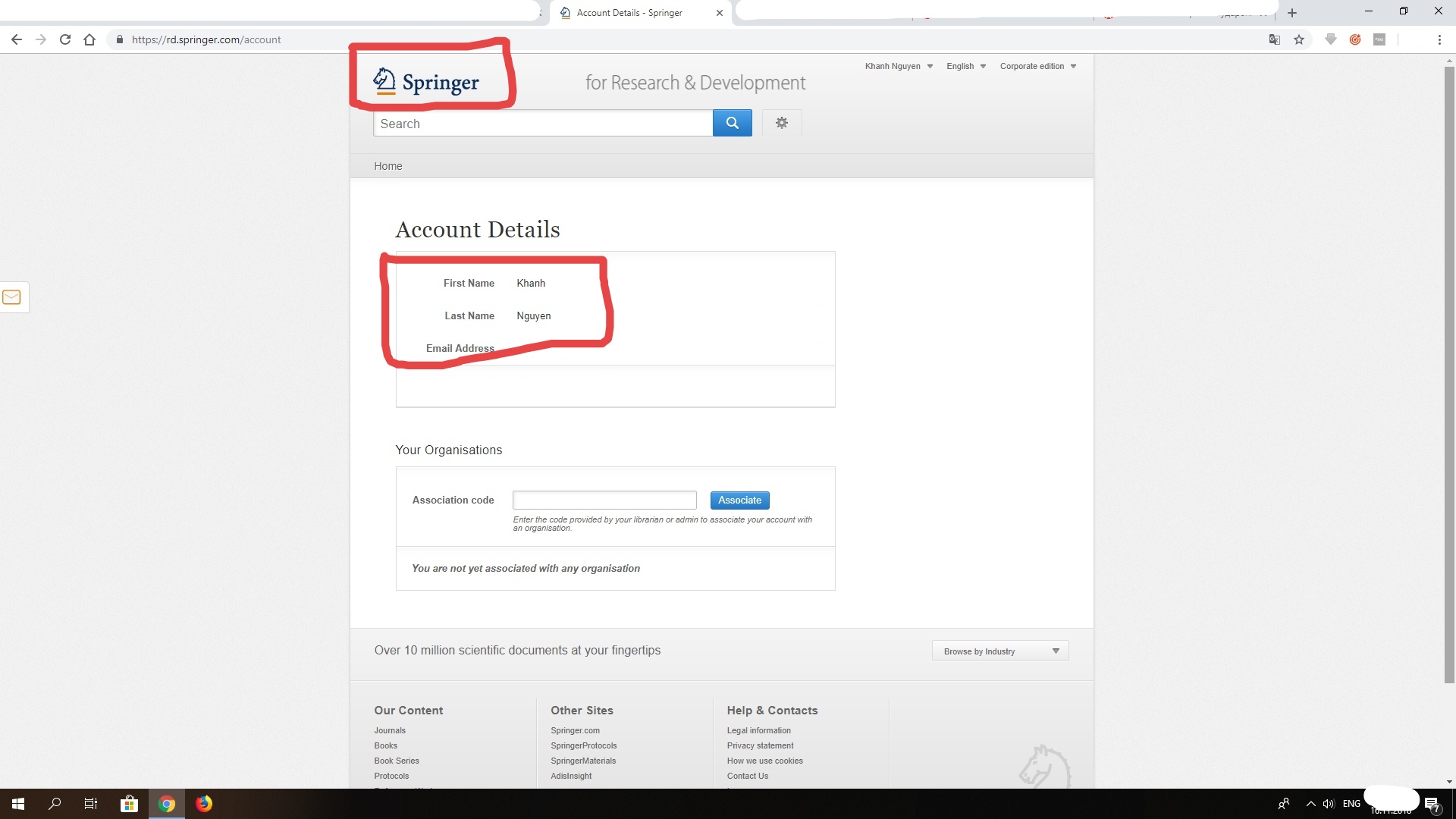Expand the Khanh Nguyen account dropdown

pos(899,66)
